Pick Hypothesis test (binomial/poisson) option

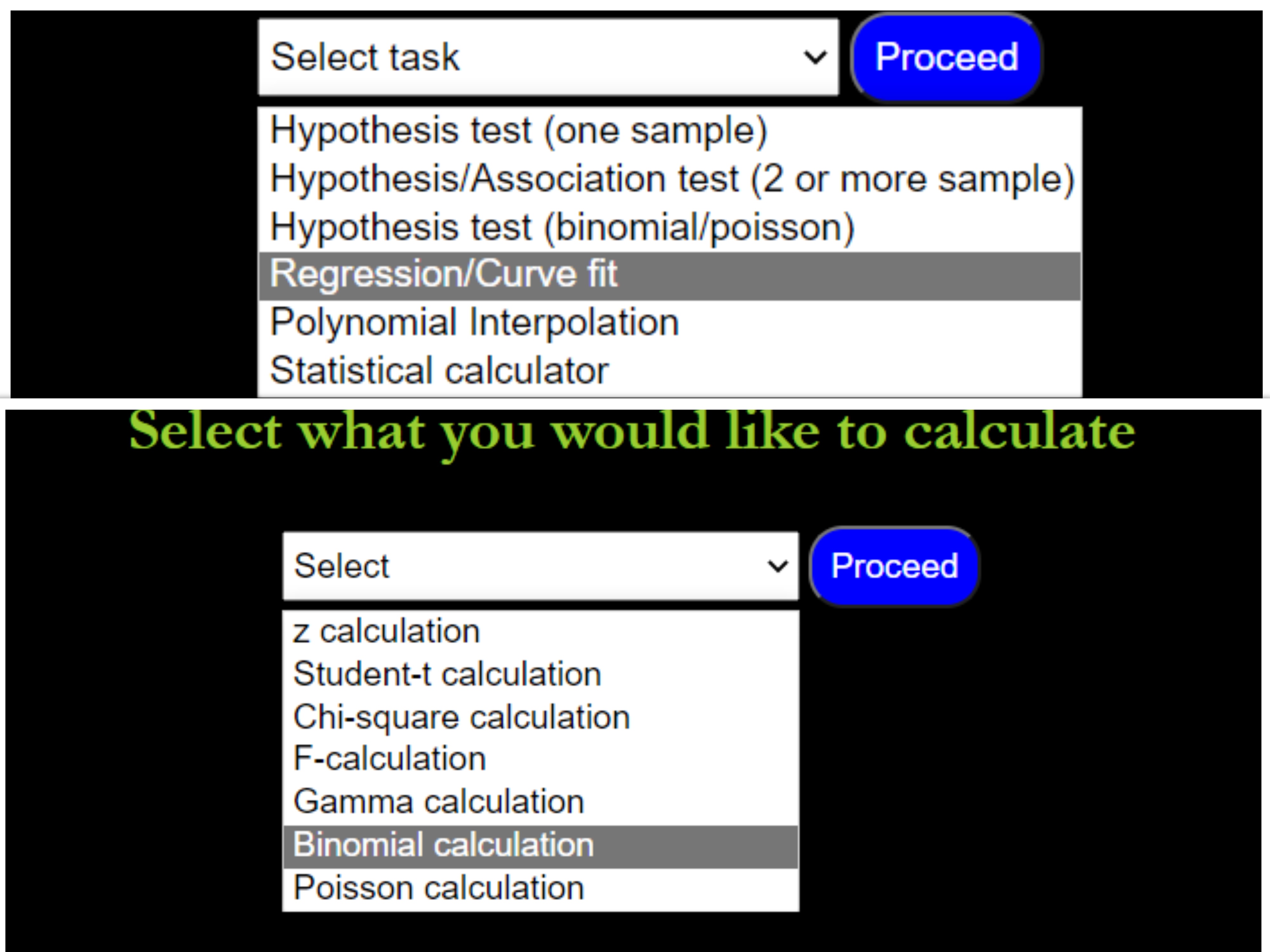pyautogui.click(x=562, y=227)
